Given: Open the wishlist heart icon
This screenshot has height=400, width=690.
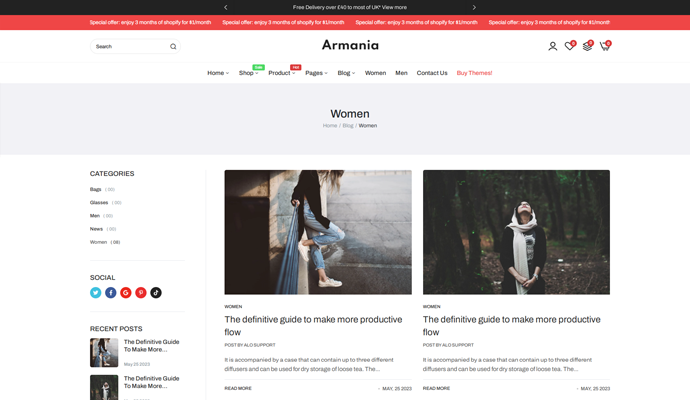Looking at the screenshot, I should (x=569, y=46).
